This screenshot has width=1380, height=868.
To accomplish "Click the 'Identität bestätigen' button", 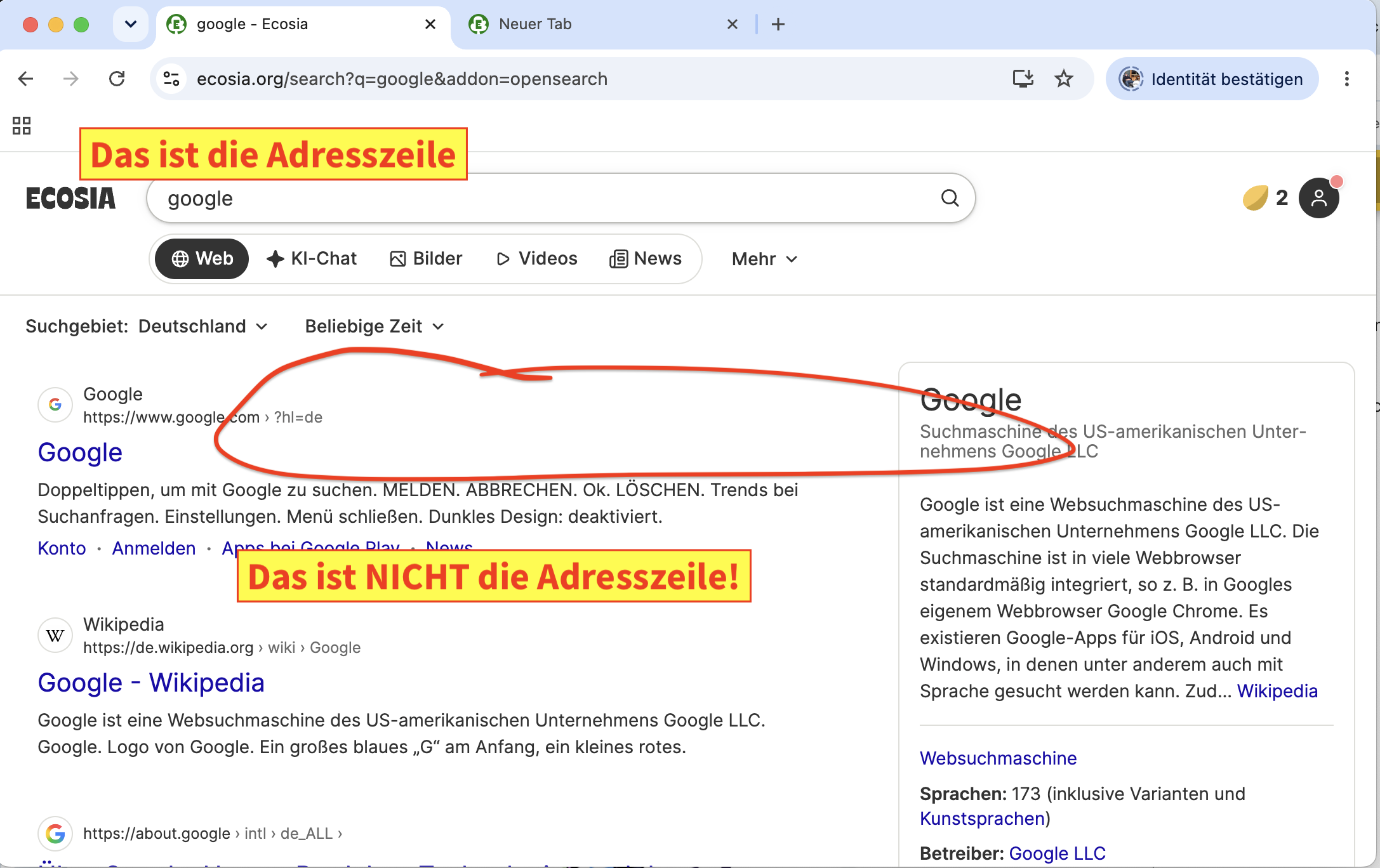I will coord(1212,79).
